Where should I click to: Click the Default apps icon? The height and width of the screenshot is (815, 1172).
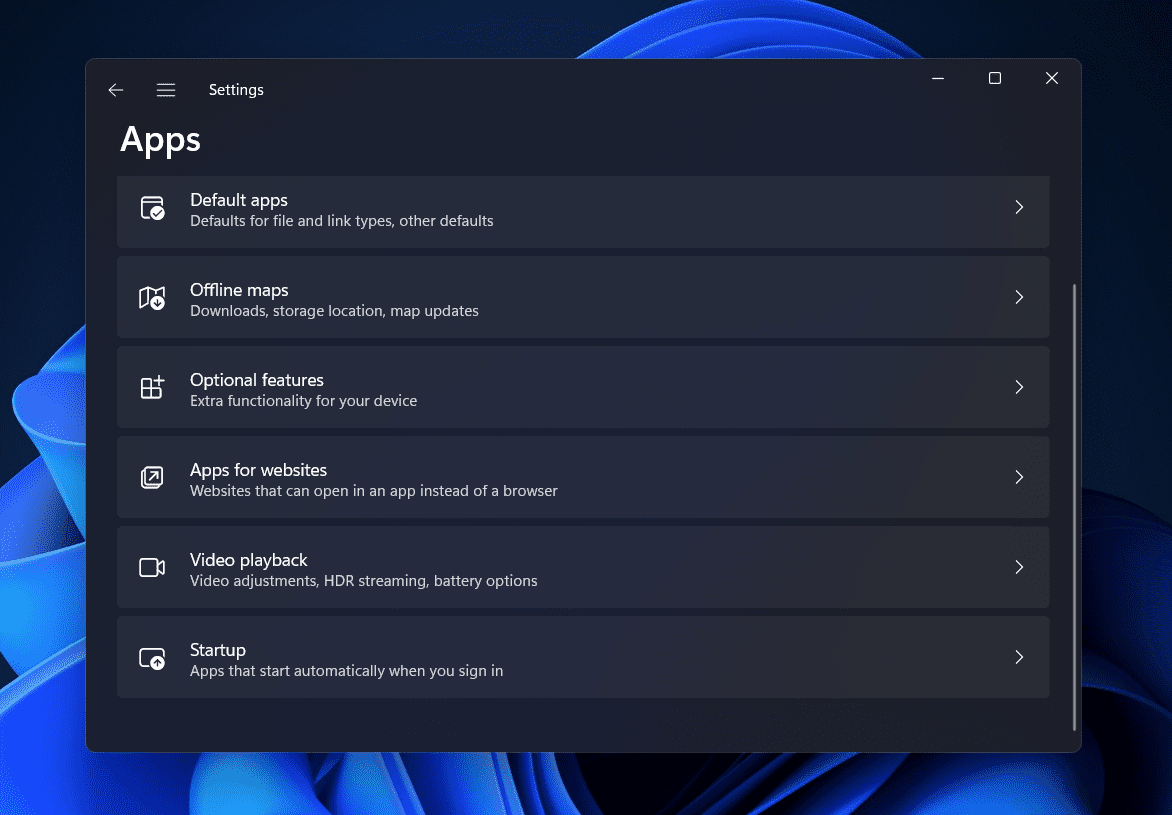click(152, 208)
